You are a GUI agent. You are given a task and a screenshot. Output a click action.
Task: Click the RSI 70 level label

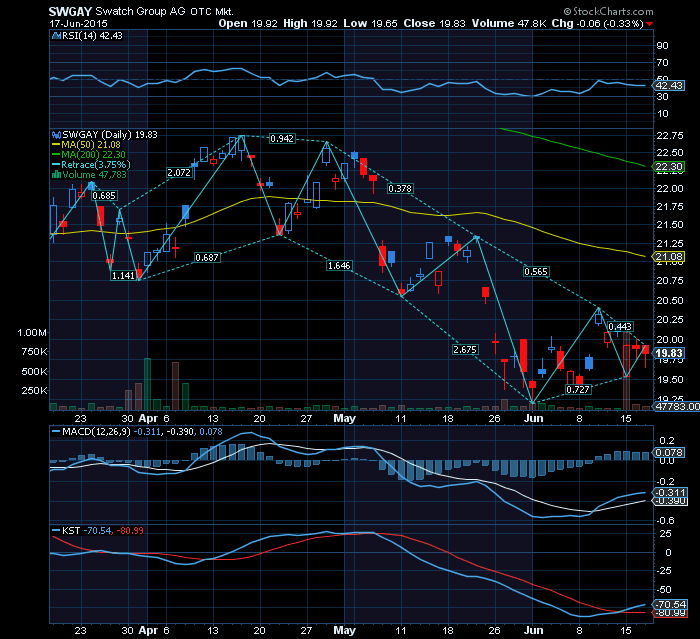point(662,63)
